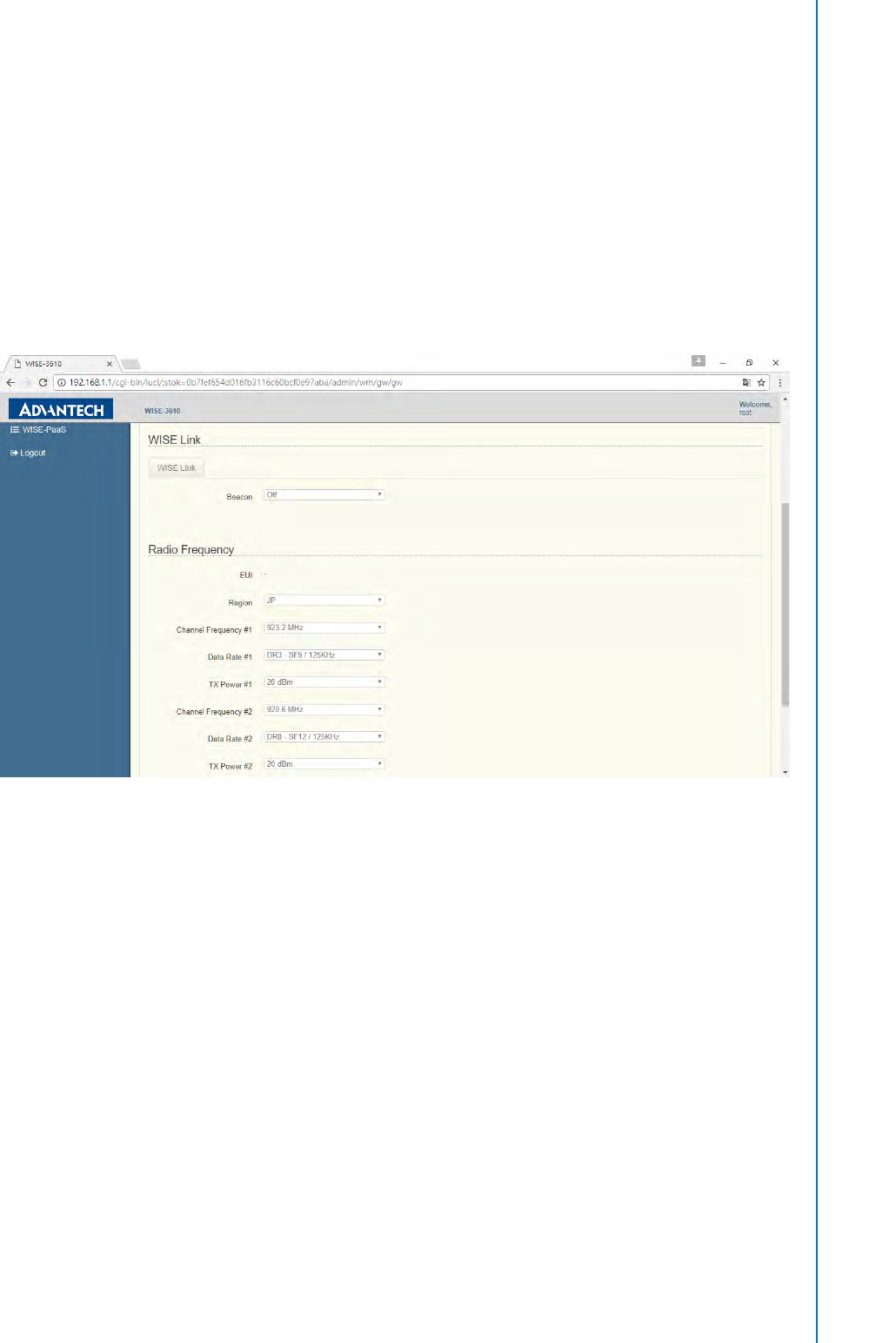Image resolution: width=896 pixels, height=1343 pixels.
Task: Select the WISE-3610 browser tab
Action: coord(61,364)
